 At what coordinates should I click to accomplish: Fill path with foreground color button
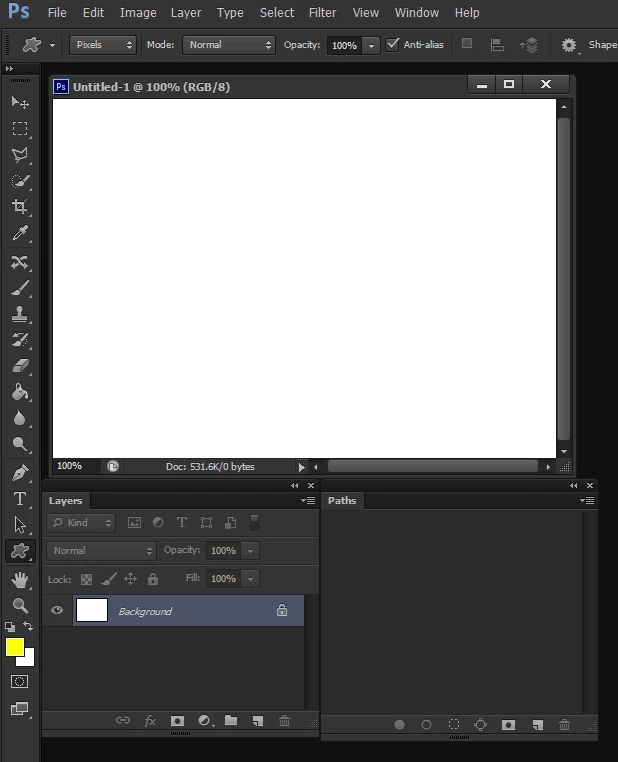pos(399,725)
